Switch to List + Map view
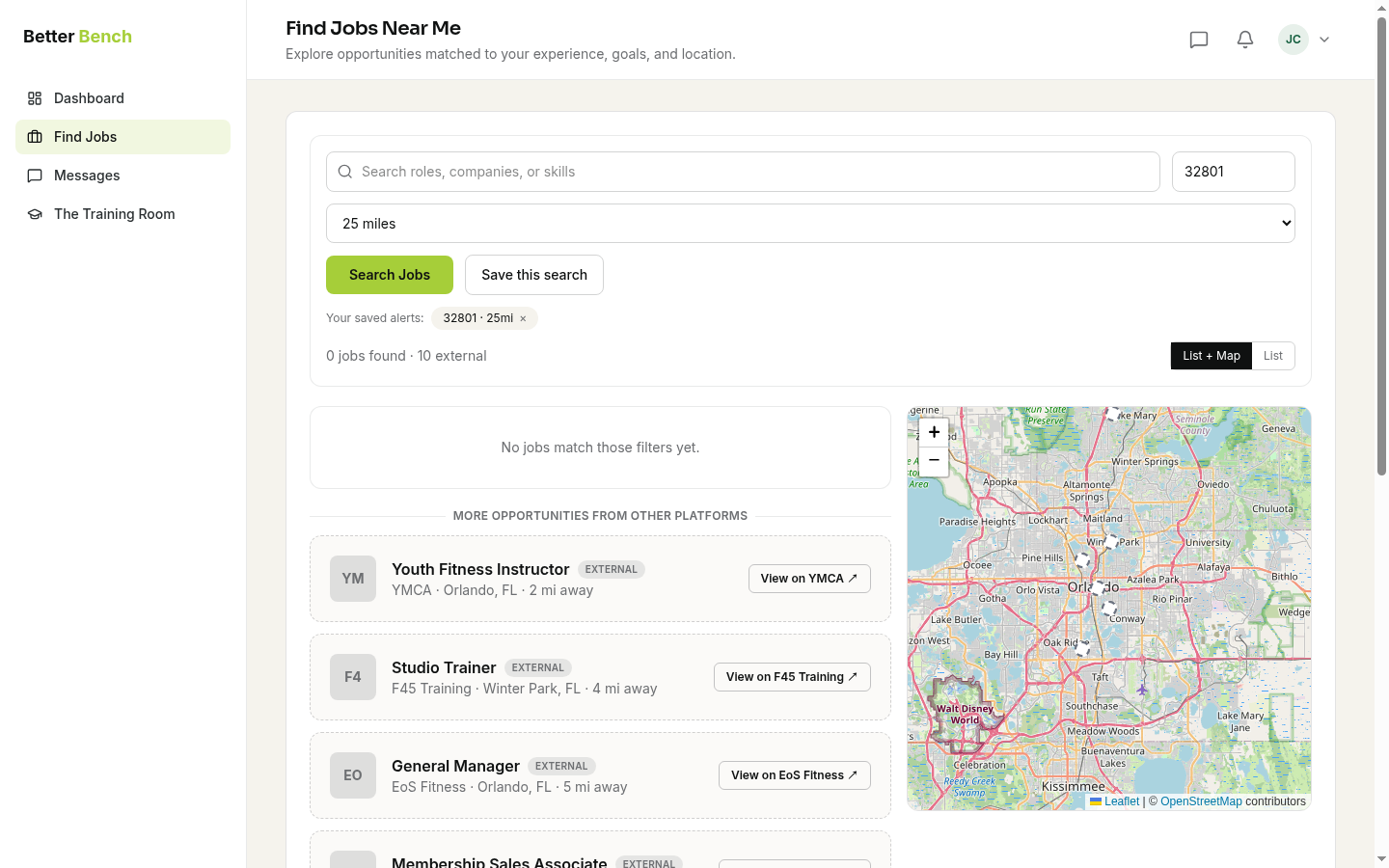Viewport: 1389px width, 868px height. point(1212,356)
